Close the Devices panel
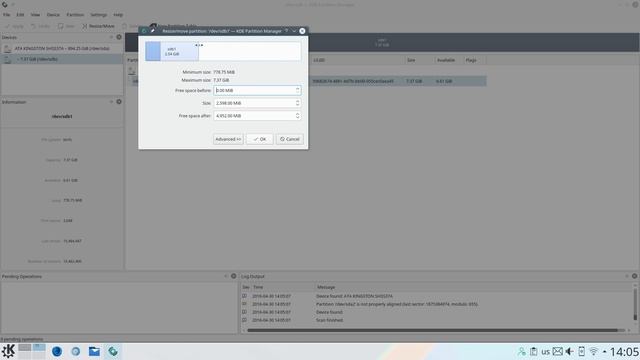 (x=119, y=37)
